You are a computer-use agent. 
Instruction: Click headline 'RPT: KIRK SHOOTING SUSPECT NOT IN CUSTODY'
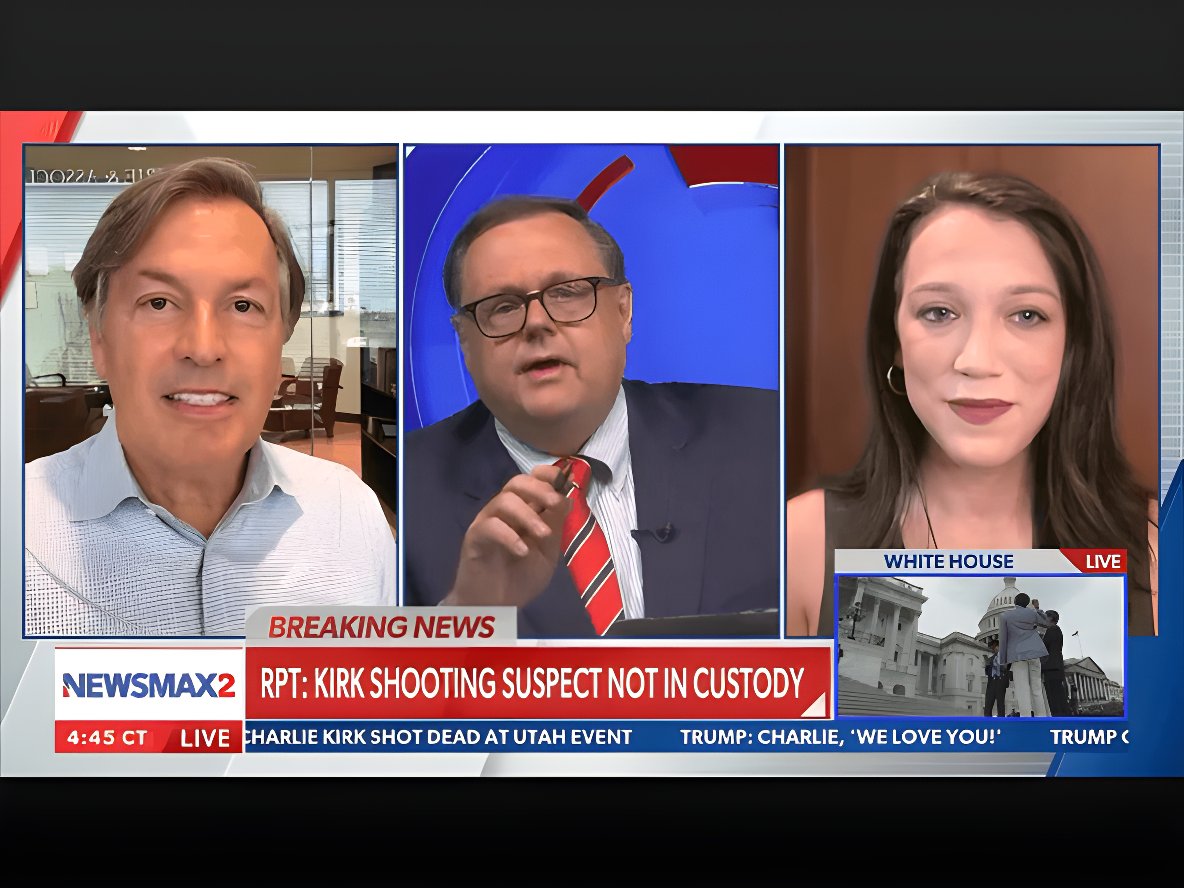(x=532, y=683)
